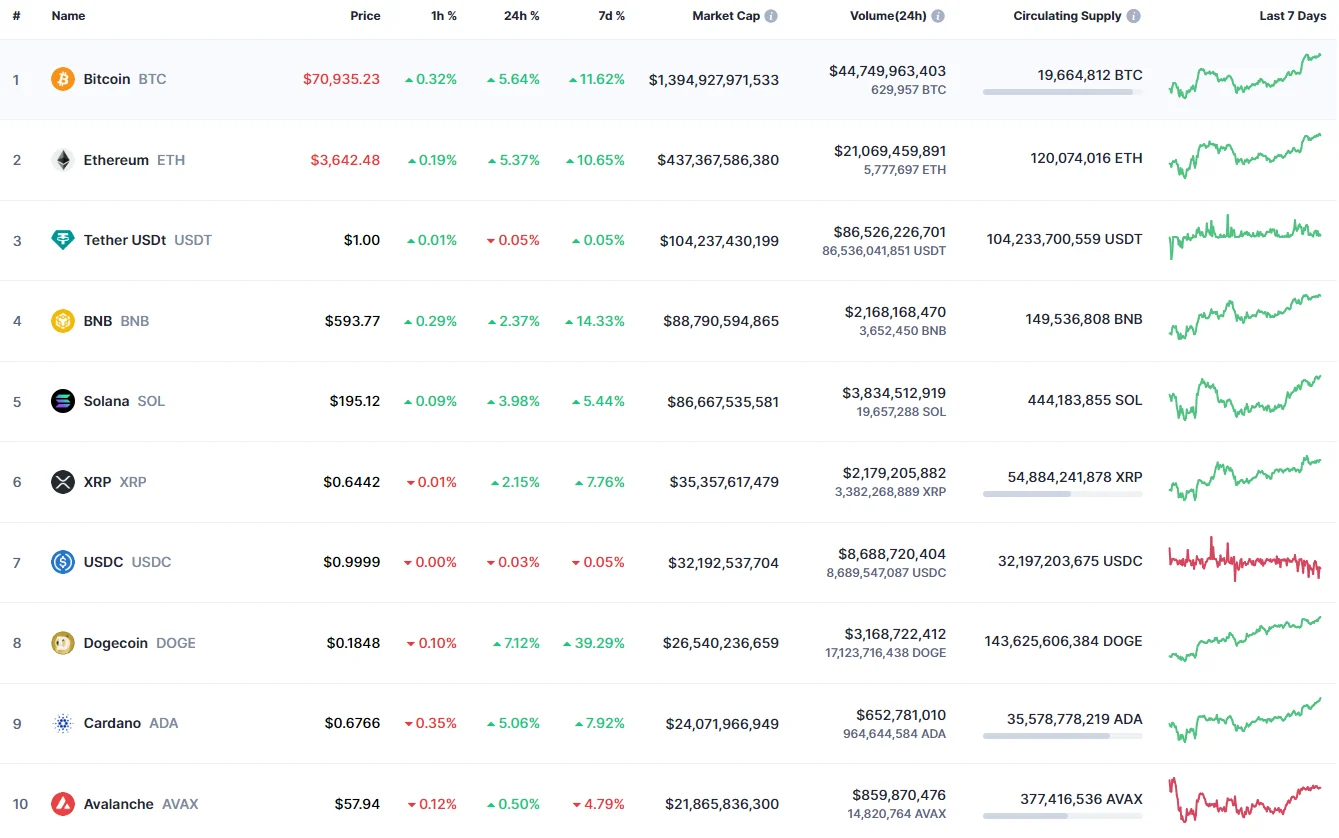Open the Cardano ADA coin page
Screen dimensions: 1339x838
tap(112, 723)
